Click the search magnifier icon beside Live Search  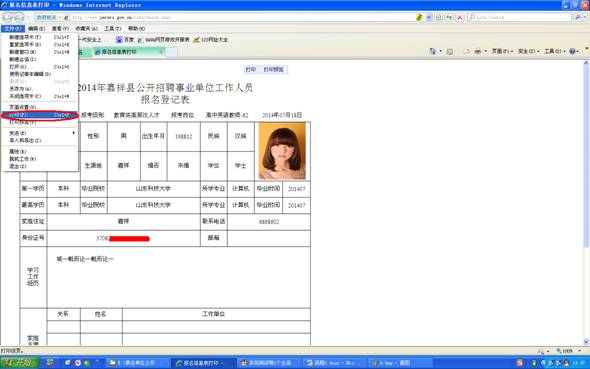pyautogui.click(x=578, y=17)
